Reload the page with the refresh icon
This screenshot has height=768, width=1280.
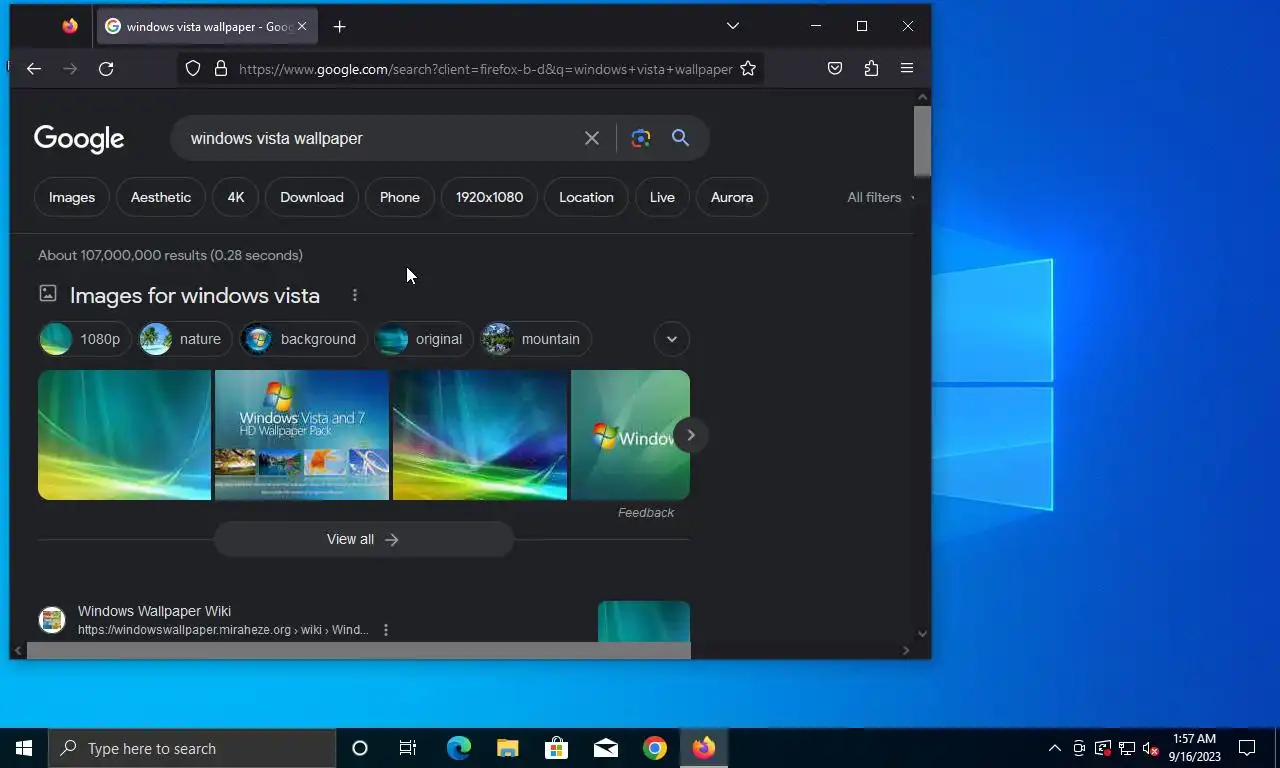tap(106, 68)
